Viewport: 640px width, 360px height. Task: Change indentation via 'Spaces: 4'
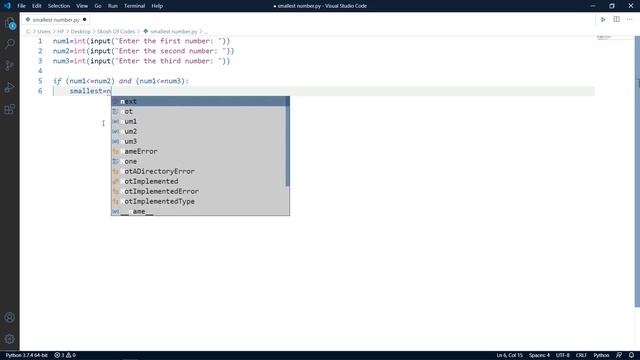point(539,355)
